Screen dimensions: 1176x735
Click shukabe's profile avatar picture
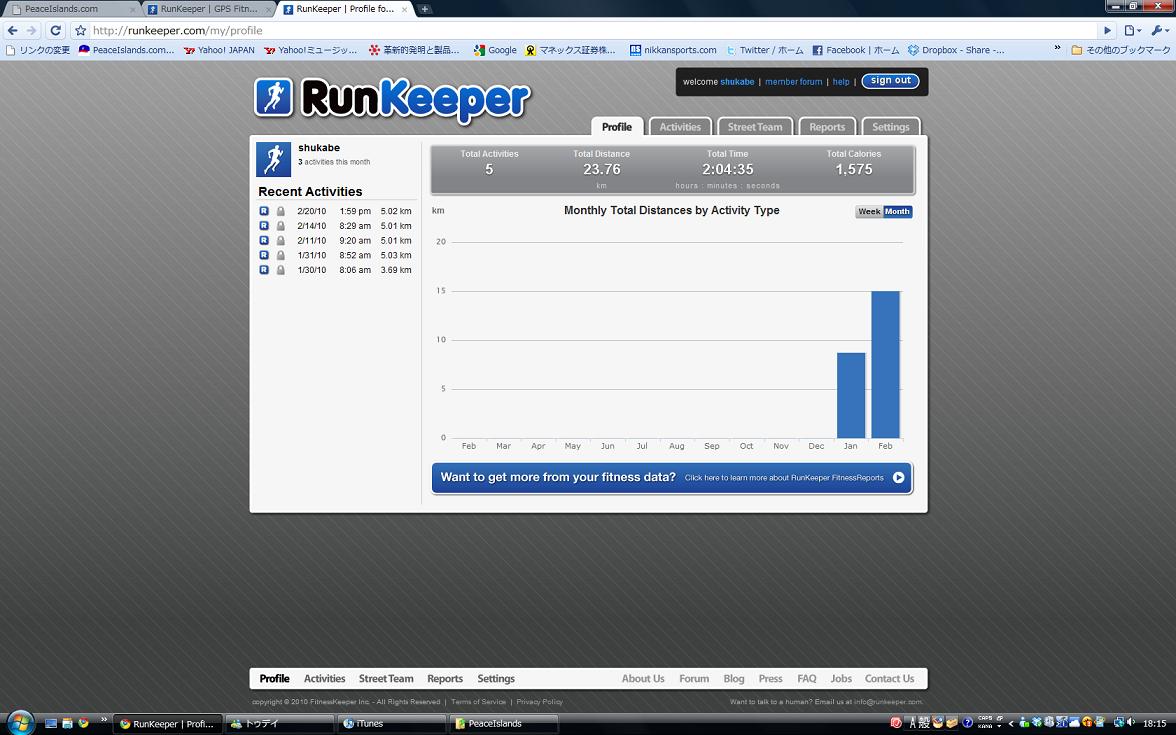pyautogui.click(x=273, y=159)
